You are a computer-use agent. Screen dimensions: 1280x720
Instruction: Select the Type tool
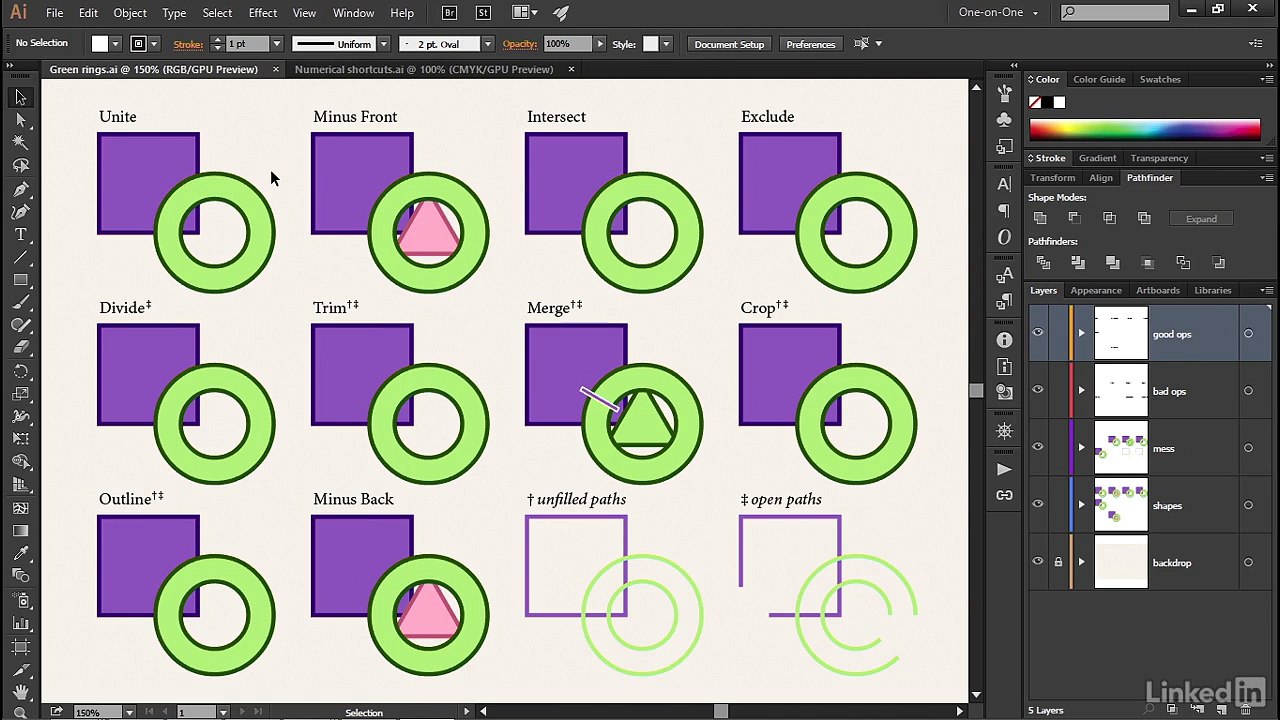[20, 235]
